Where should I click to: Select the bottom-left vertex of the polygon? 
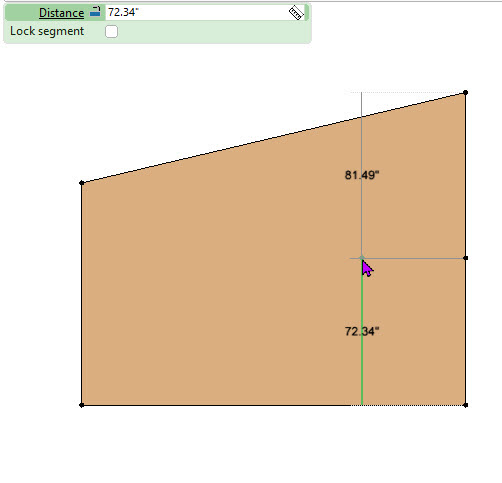pyautogui.click(x=82, y=405)
